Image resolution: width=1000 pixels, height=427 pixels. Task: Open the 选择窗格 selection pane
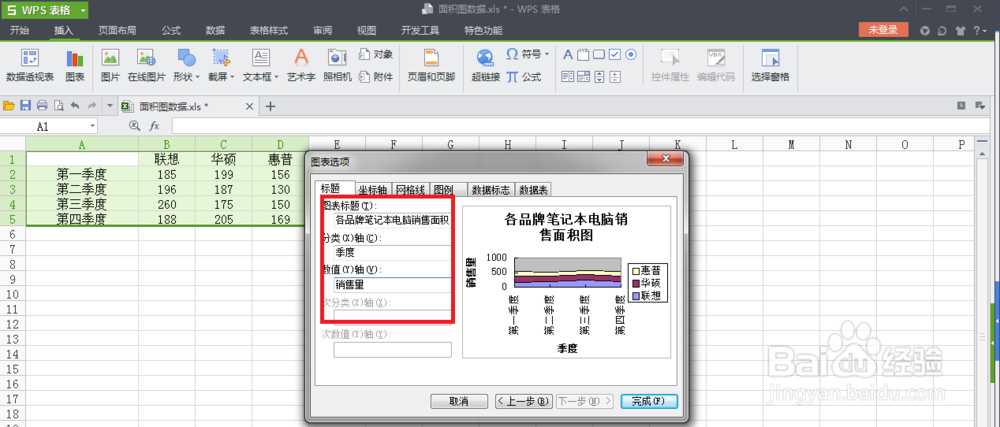click(x=770, y=66)
